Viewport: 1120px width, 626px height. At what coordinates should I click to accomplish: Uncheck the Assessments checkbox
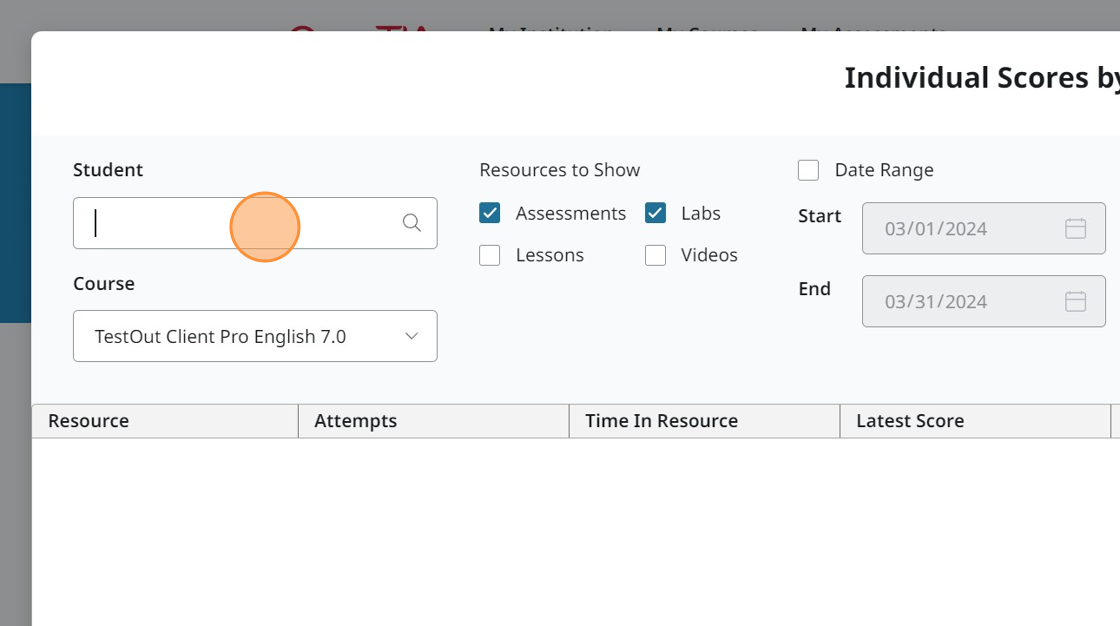click(x=490, y=213)
